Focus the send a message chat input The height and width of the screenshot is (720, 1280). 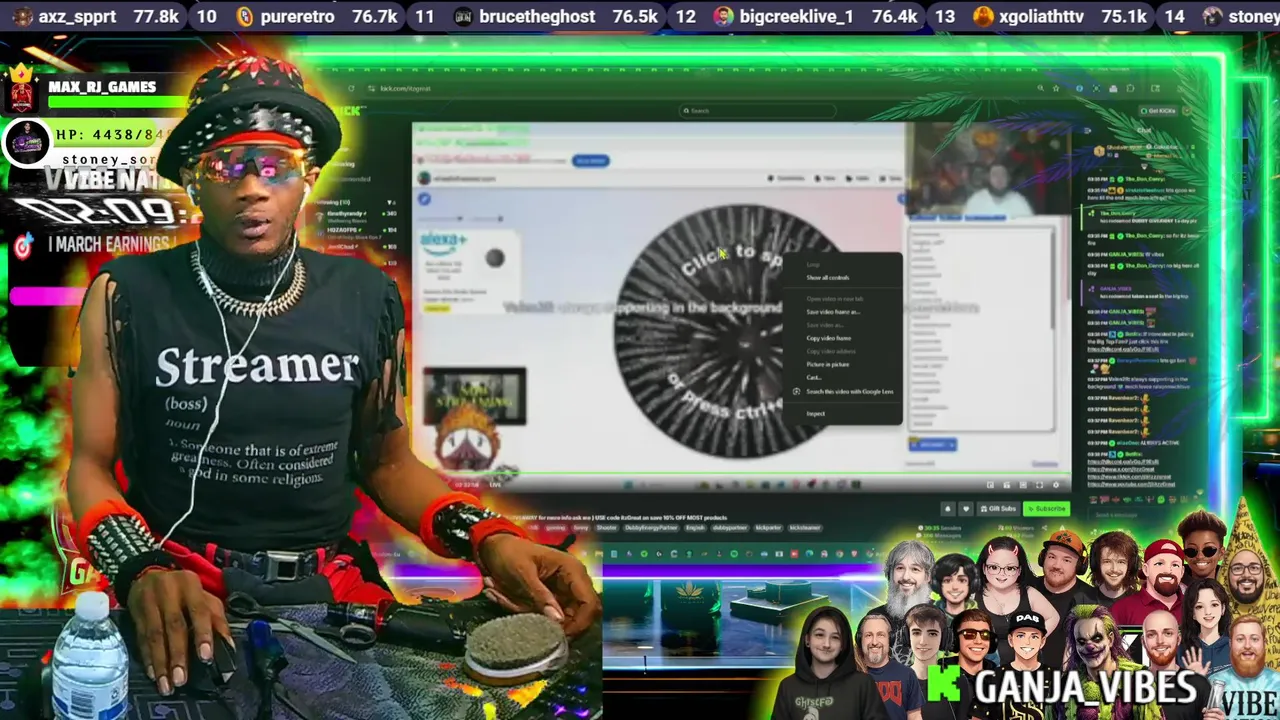tap(1145, 515)
